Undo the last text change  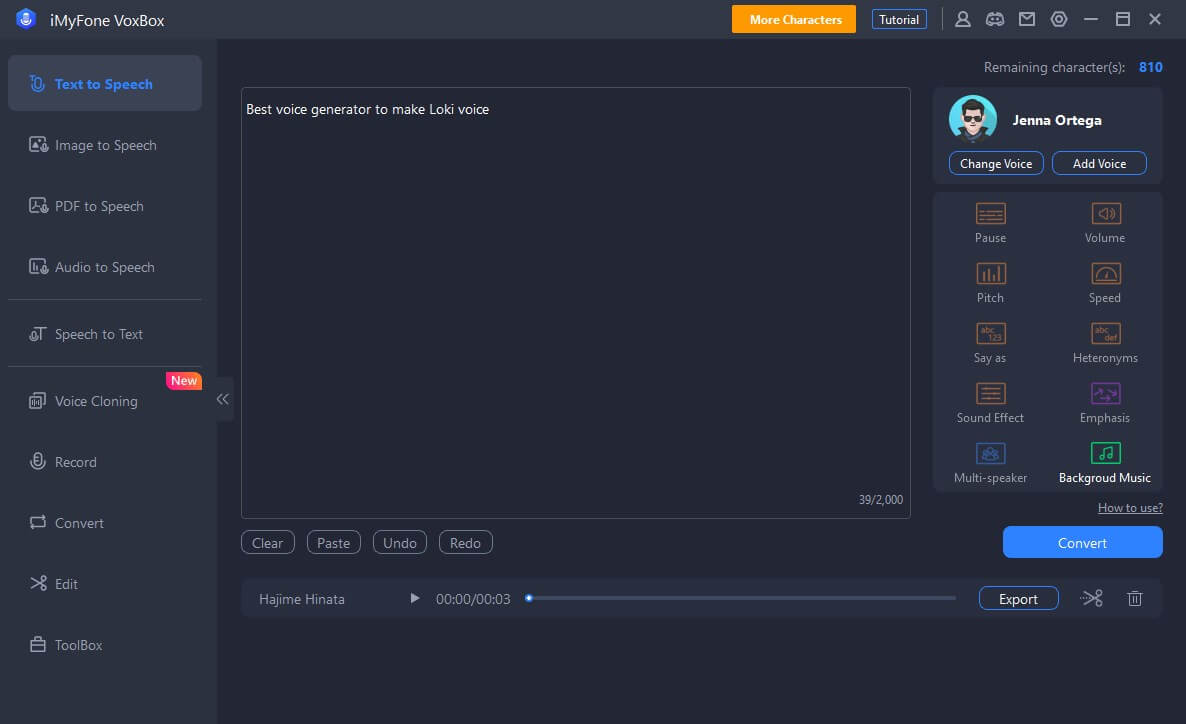click(399, 542)
